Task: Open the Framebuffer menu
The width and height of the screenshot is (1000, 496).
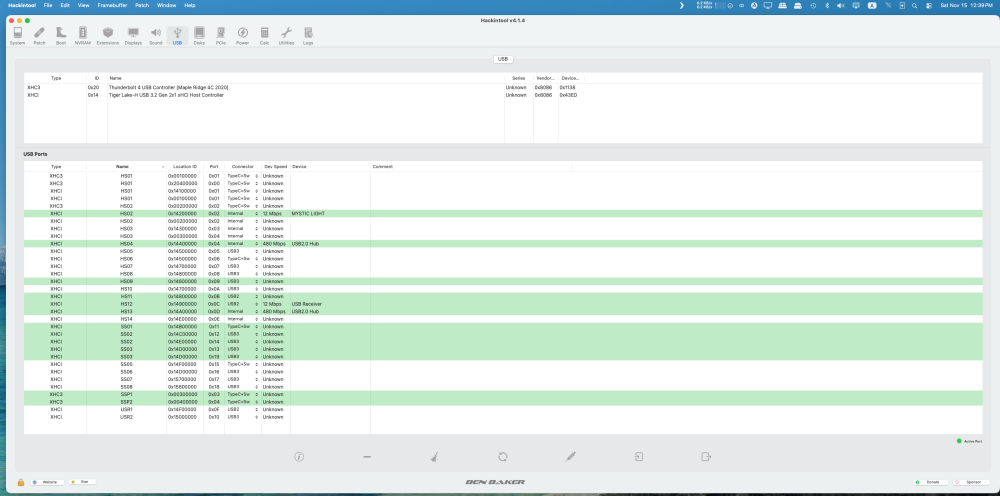Action: pyautogui.click(x=113, y=5)
